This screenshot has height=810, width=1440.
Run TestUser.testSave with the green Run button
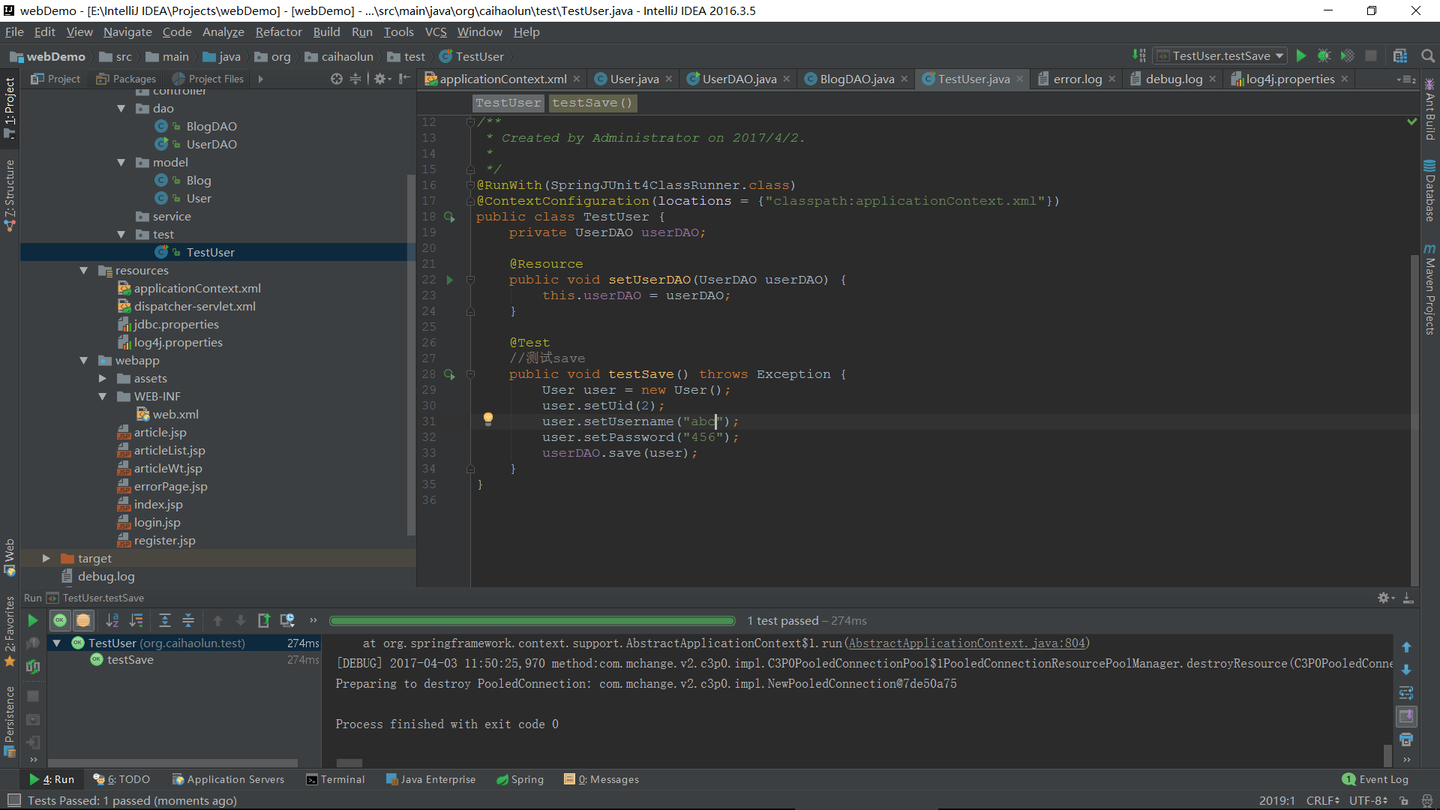tap(1301, 56)
